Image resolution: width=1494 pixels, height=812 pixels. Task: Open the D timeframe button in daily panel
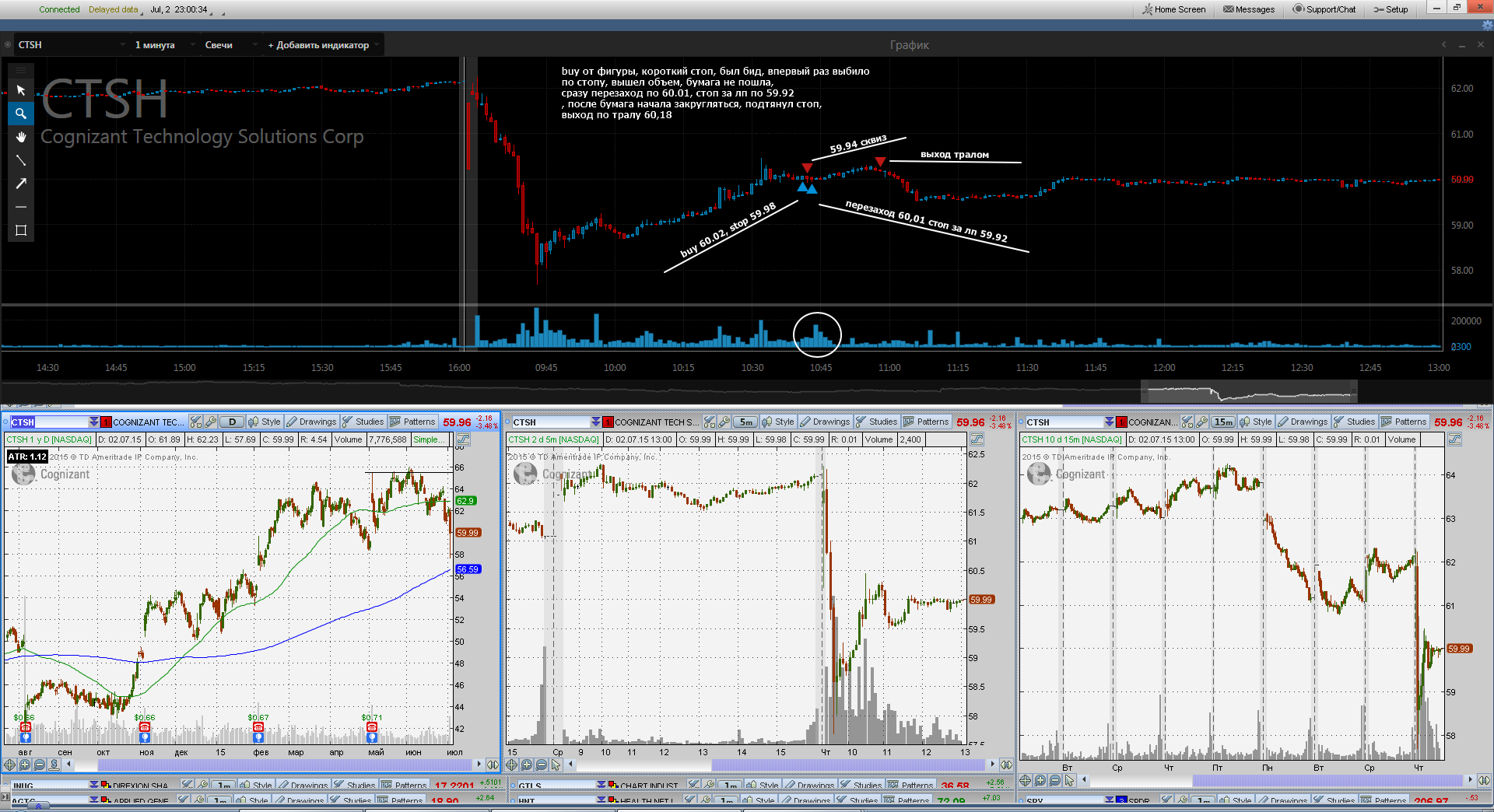pos(232,422)
